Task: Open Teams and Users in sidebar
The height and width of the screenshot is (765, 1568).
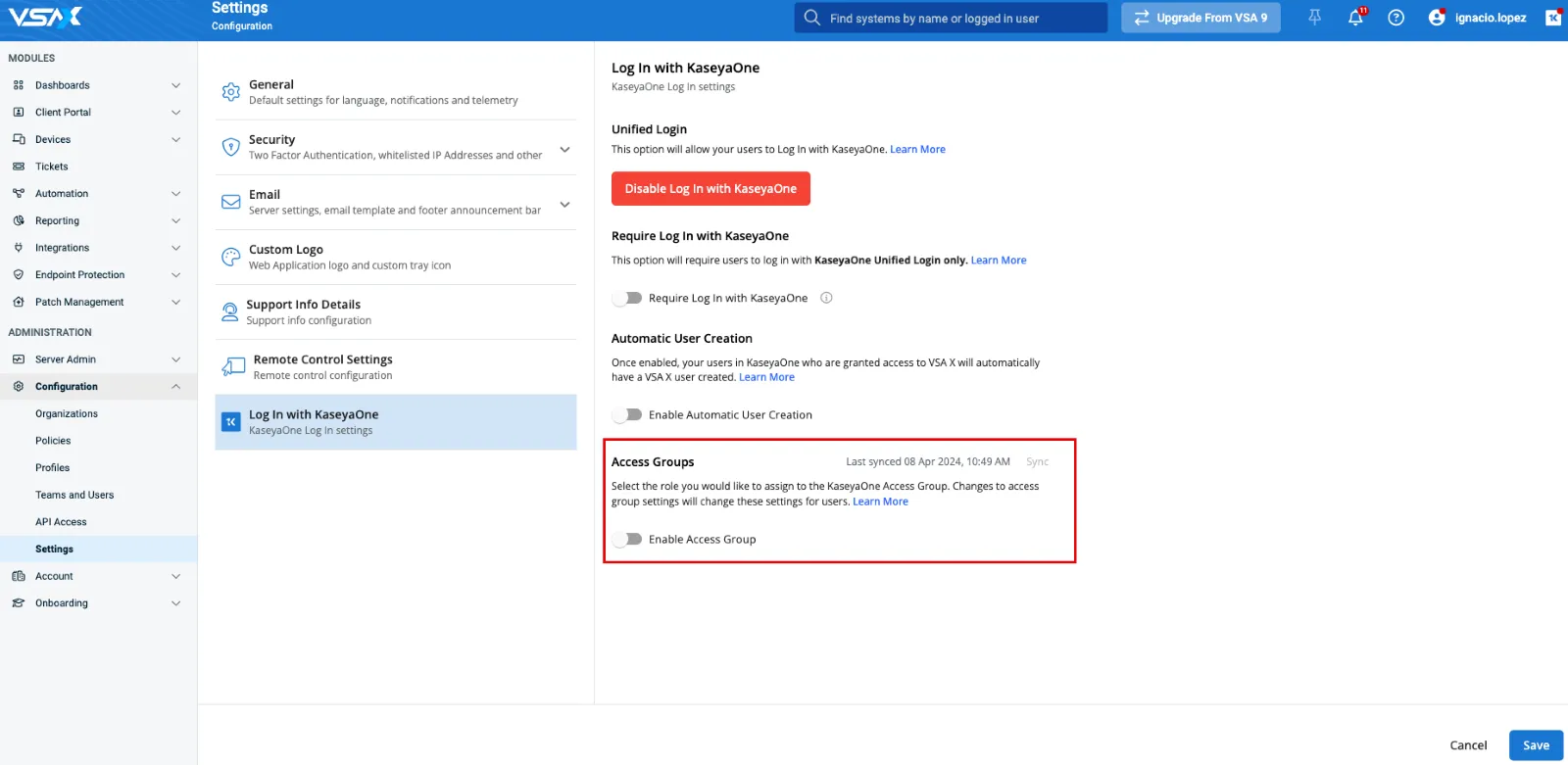Action: pyautogui.click(x=74, y=496)
